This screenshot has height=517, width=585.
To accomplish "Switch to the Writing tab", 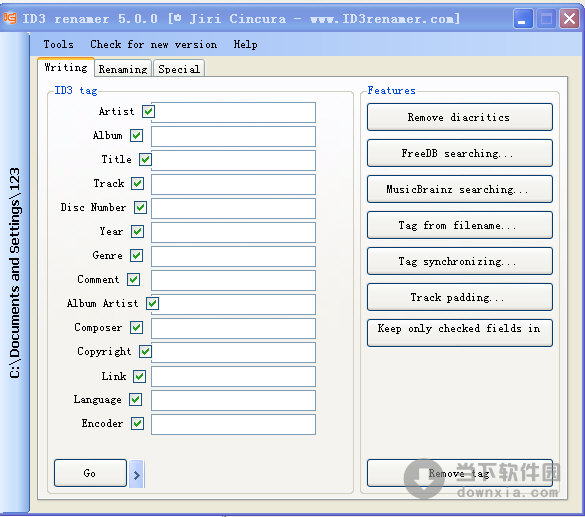I will coord(66,68).
